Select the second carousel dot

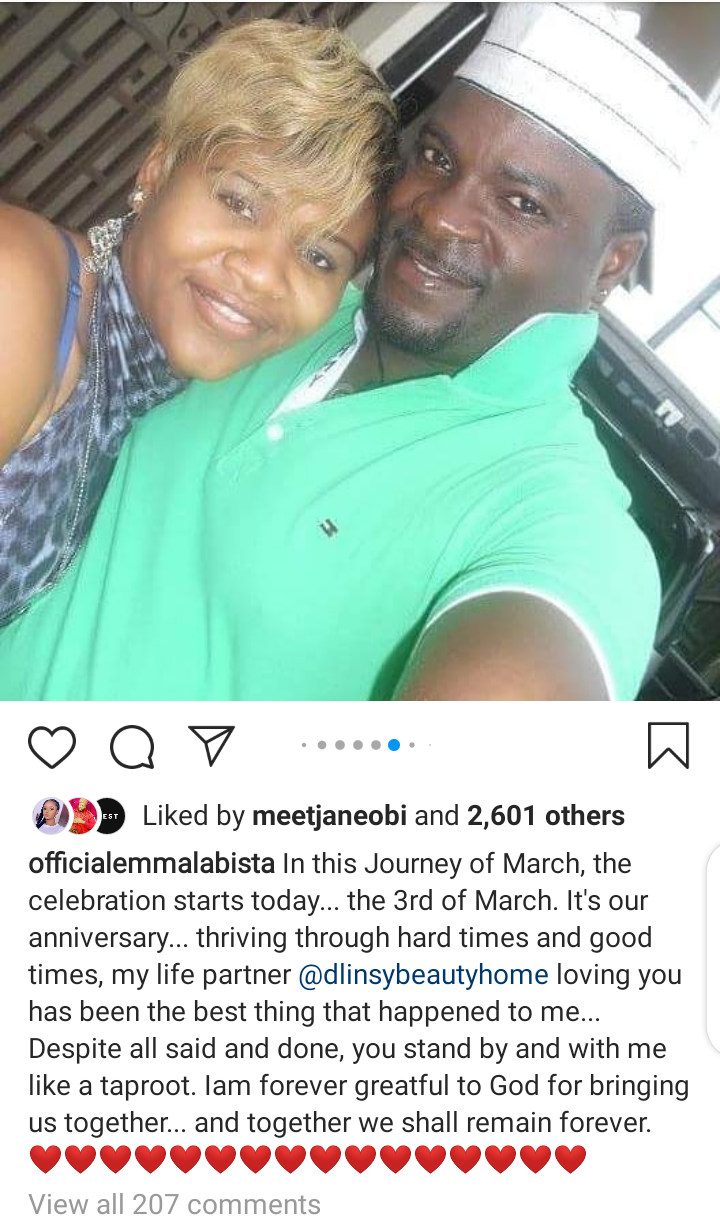[322, 745]
